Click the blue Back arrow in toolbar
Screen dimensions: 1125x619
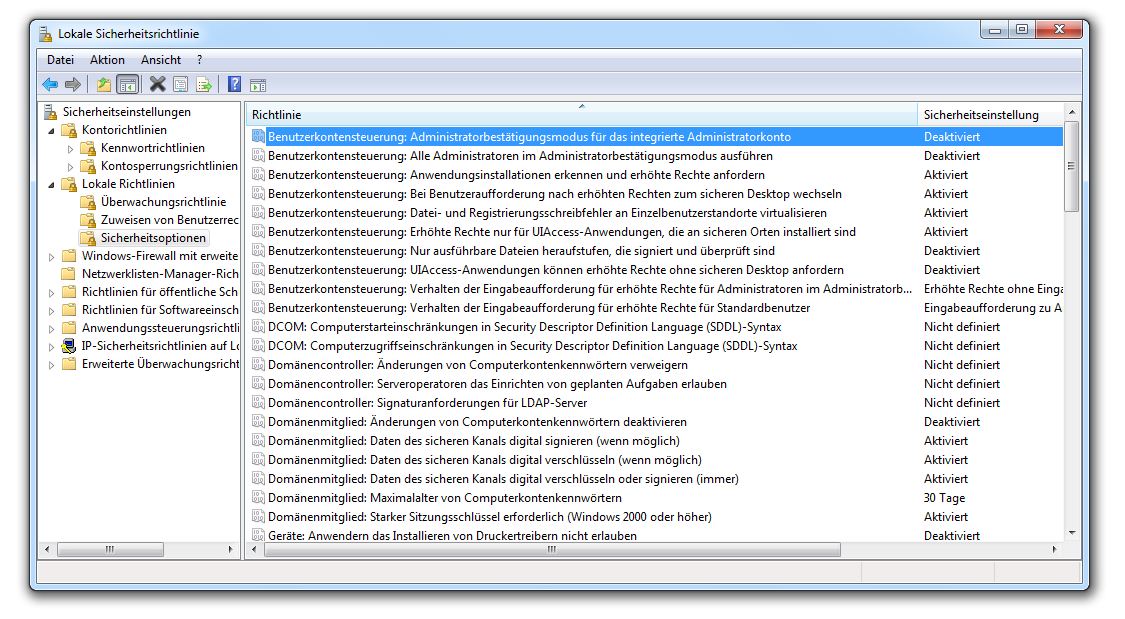pos(50,85)
